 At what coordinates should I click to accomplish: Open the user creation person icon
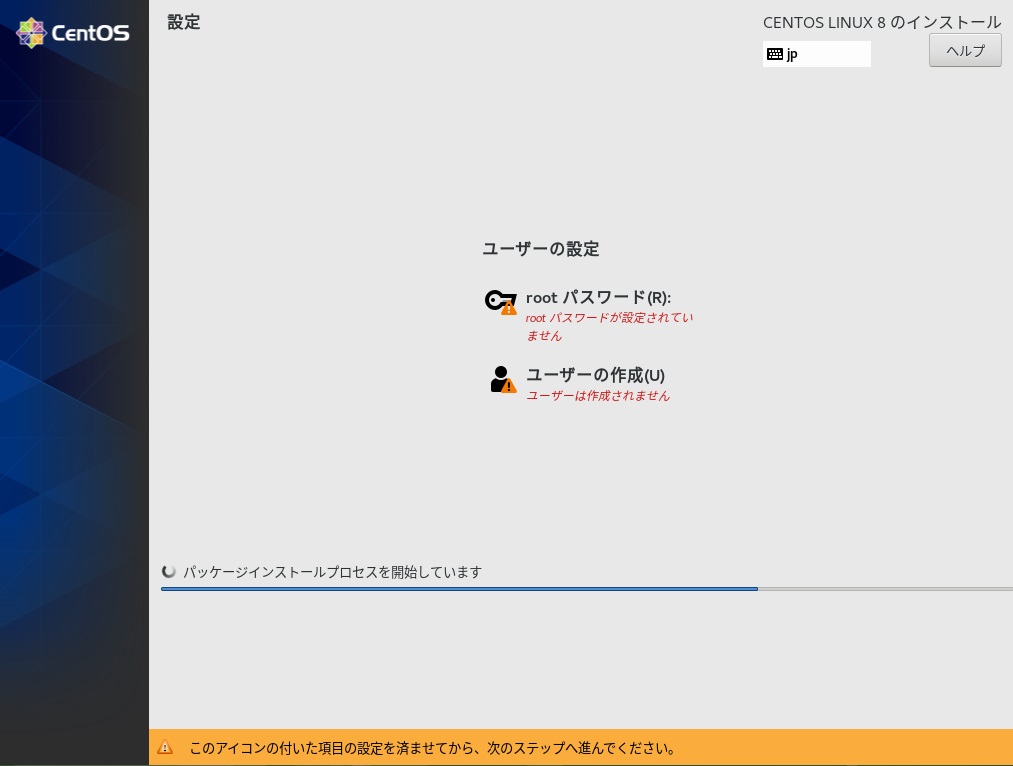(x=503, y=380)
